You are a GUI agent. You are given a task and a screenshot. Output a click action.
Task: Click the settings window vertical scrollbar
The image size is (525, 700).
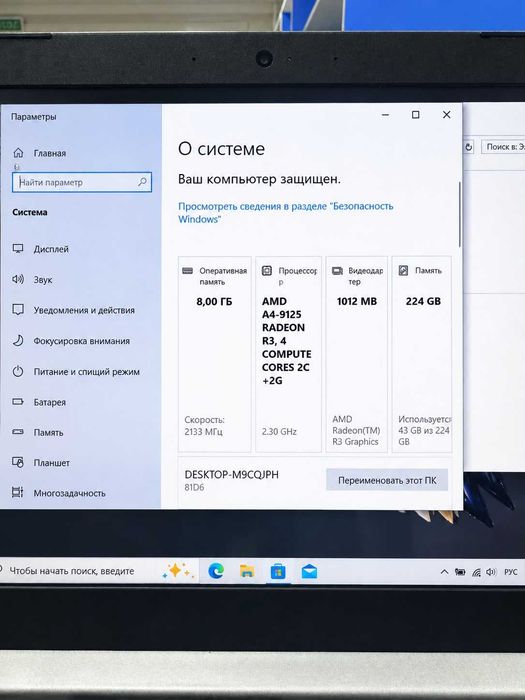pos(459,214)
